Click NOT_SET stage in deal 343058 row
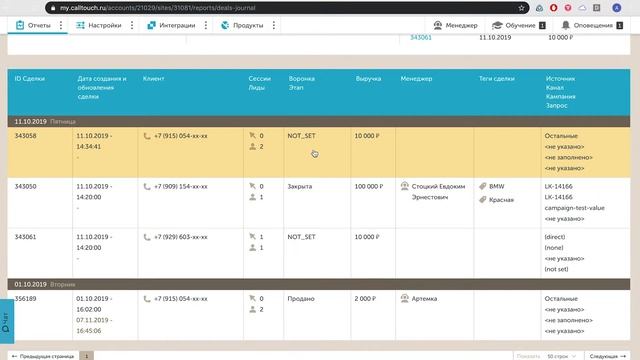Image resolution: width=640 pixels, height=360 pixels. (301, 136)
